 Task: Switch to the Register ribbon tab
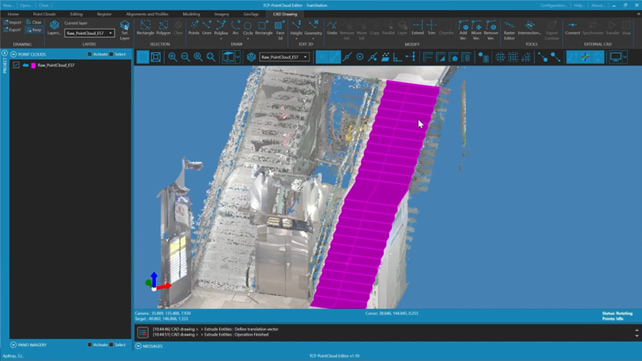pyautogui.click(x=104, y=14)
